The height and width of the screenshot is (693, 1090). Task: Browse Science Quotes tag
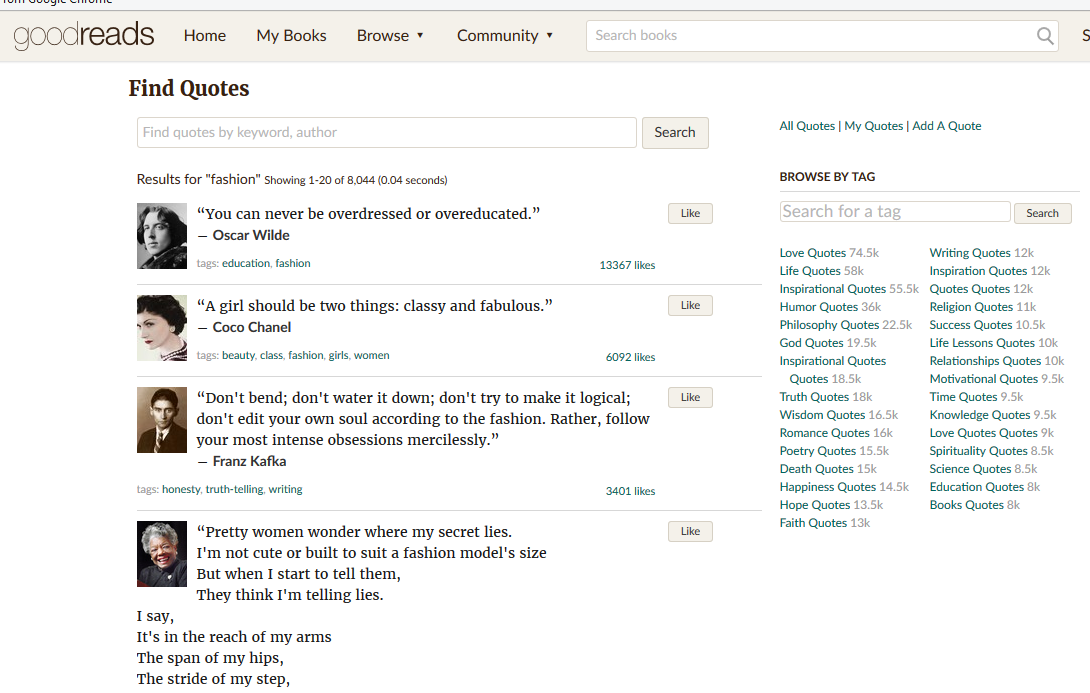(970, 469)
